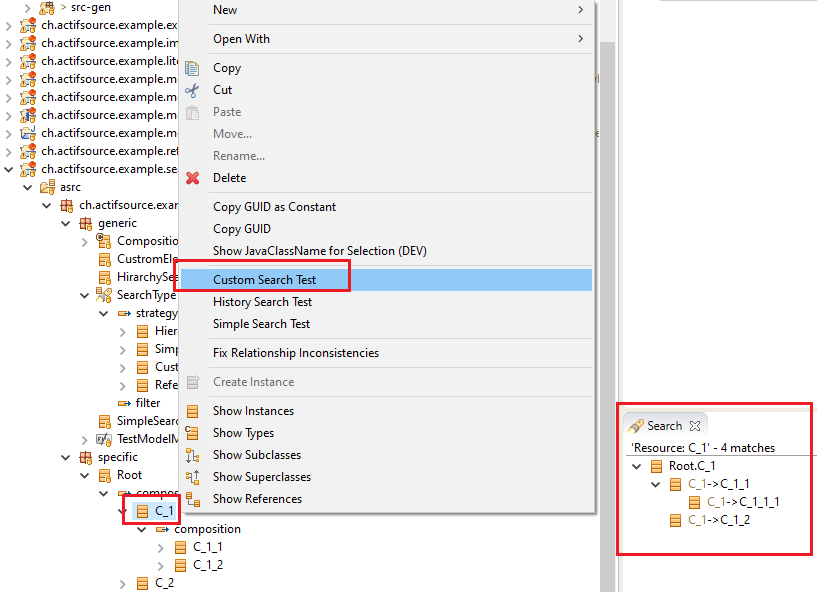Viewport: 817px width, 592px height.
Task: Close the Search view tab
Action: 695,426
